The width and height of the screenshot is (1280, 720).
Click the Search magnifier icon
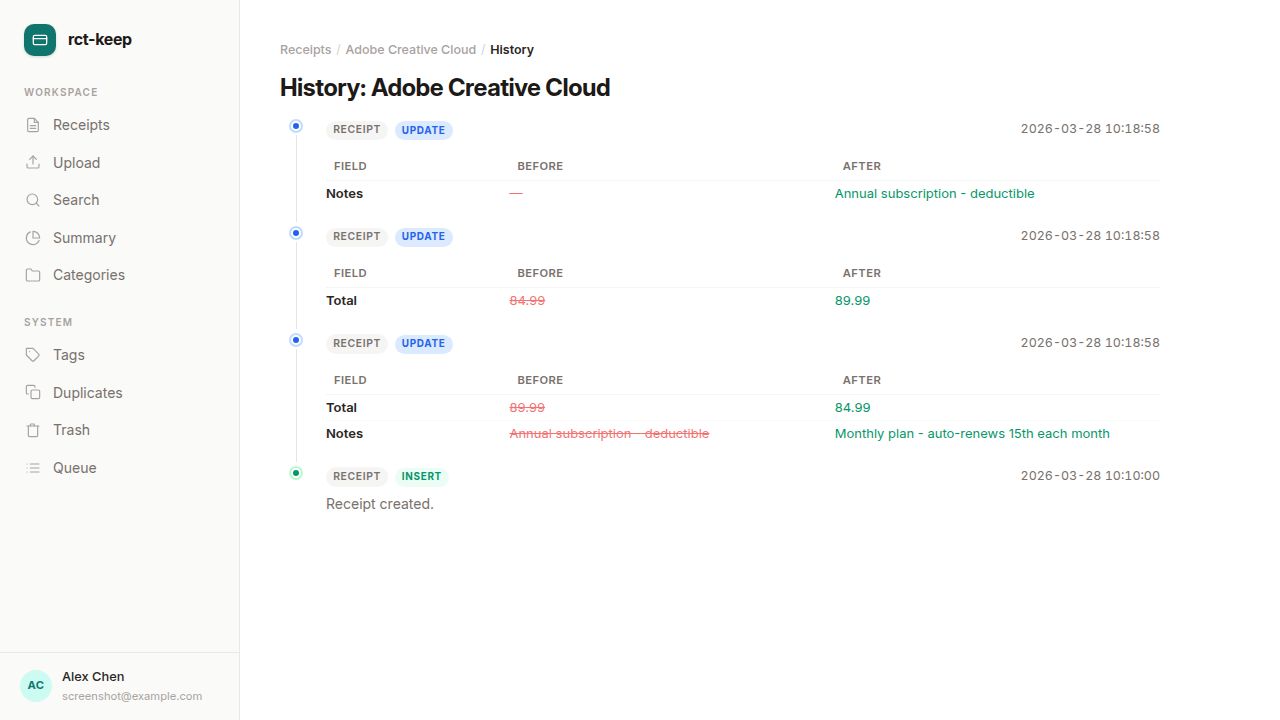point(34,199)
